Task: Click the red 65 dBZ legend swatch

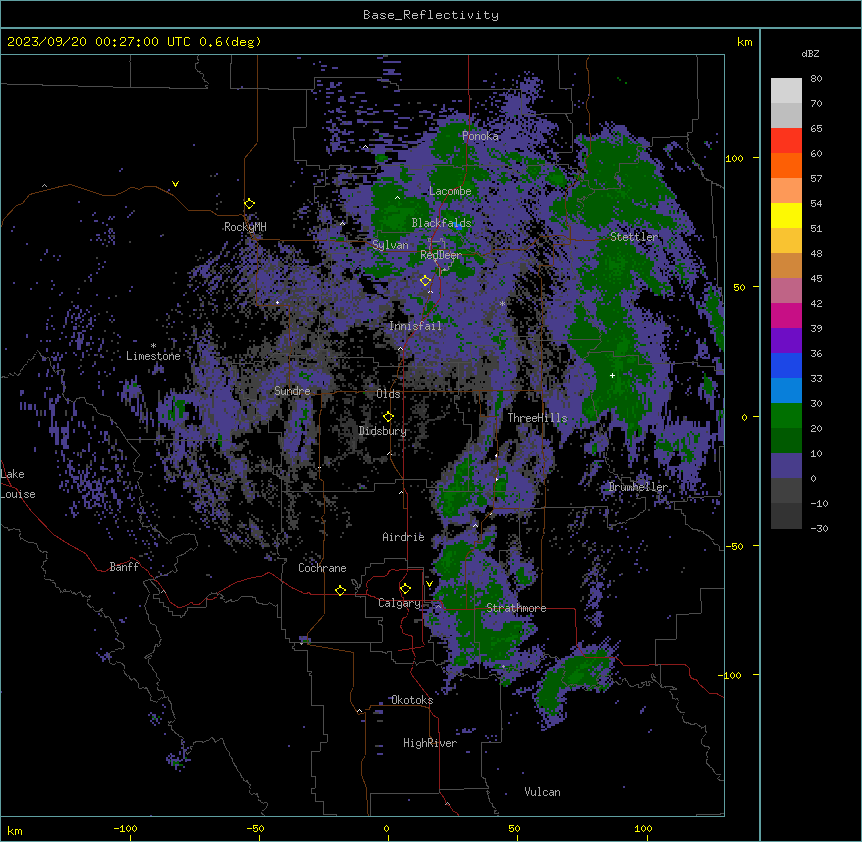Action: (786, 141)
